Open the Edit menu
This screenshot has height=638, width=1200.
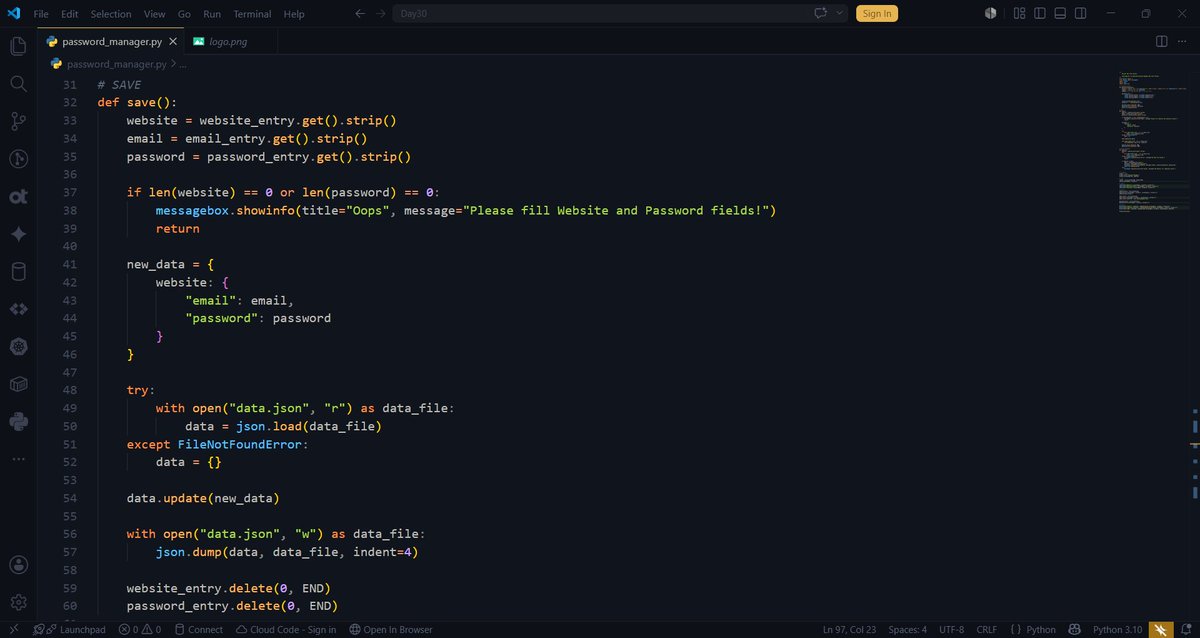(69, 14)
